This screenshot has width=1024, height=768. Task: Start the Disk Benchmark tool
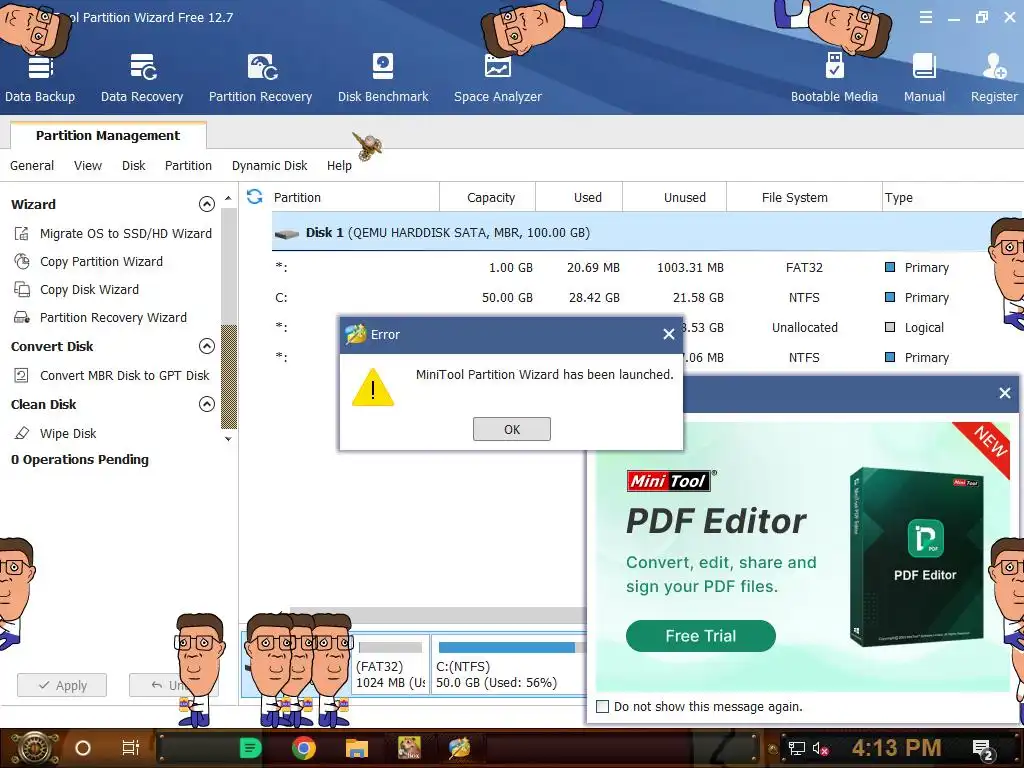pyautogui.click(x=383, y=78)
